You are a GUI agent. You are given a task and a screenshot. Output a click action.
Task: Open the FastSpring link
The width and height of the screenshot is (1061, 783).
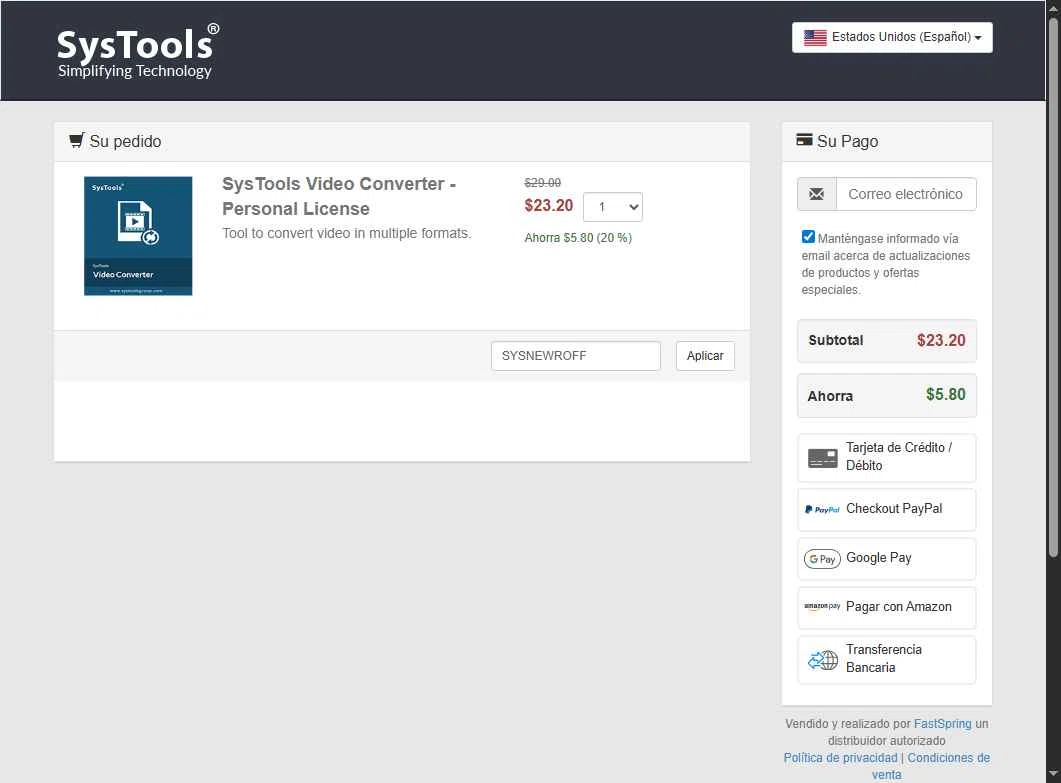(943, 723)
